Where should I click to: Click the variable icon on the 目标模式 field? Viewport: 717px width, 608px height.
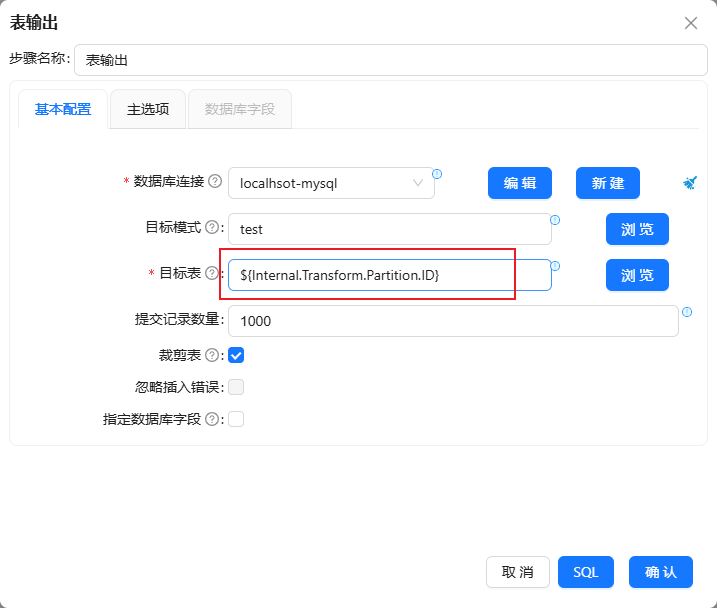tap(555, 220)
